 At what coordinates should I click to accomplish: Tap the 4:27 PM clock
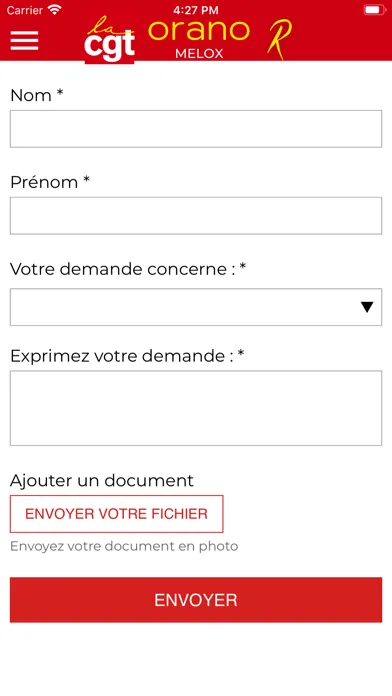pyautogui.click(x=196, y=10)
